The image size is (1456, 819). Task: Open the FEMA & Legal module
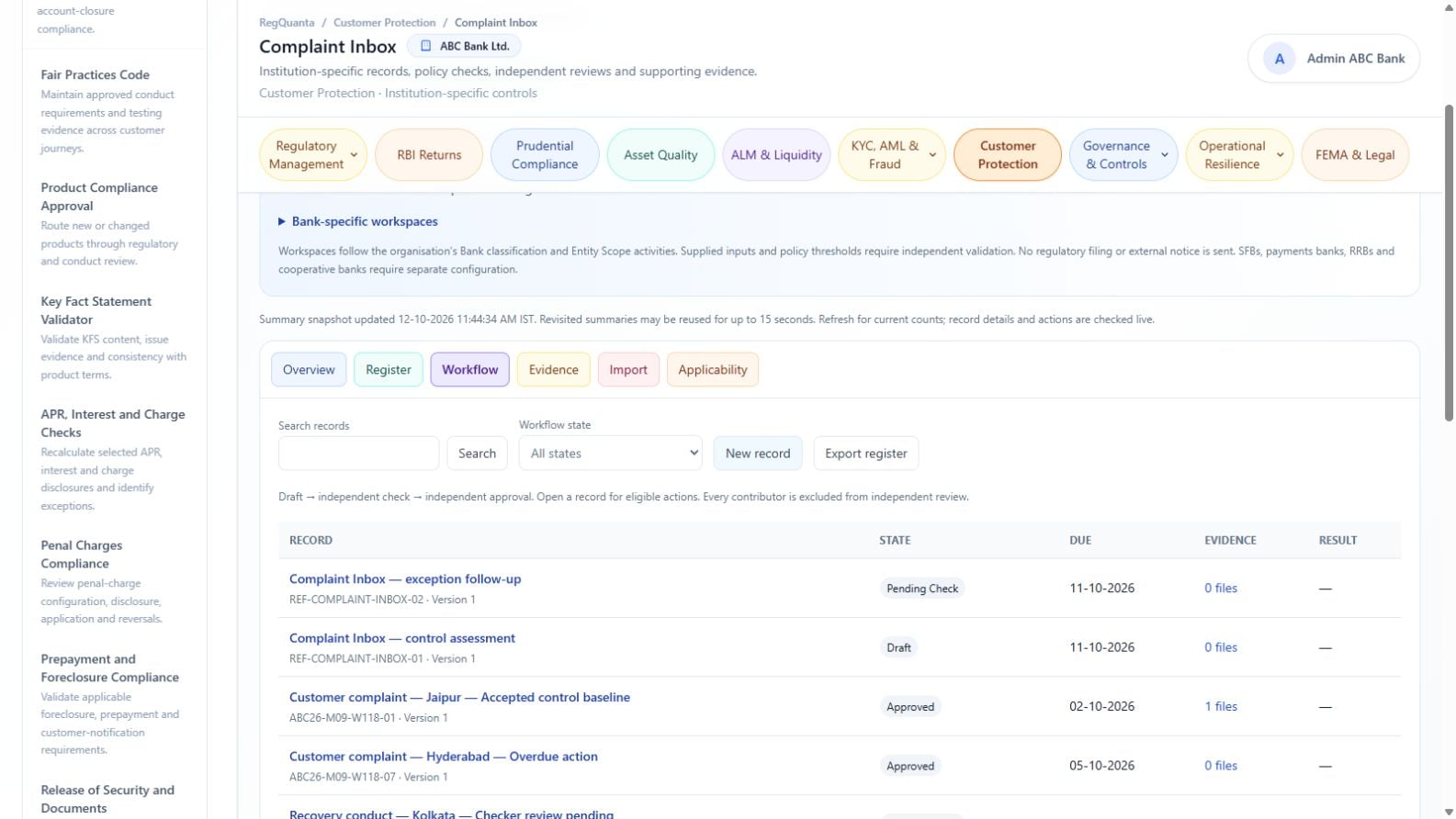[x=1355, y=155]
